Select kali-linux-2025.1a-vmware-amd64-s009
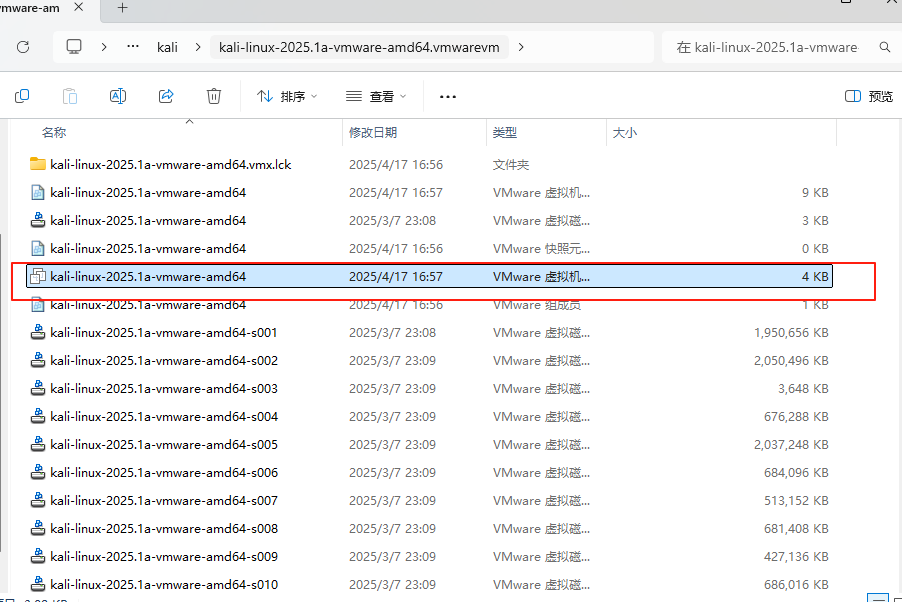Image resolution: width=902 pixels, height=602 pixels. pos(429,557)
